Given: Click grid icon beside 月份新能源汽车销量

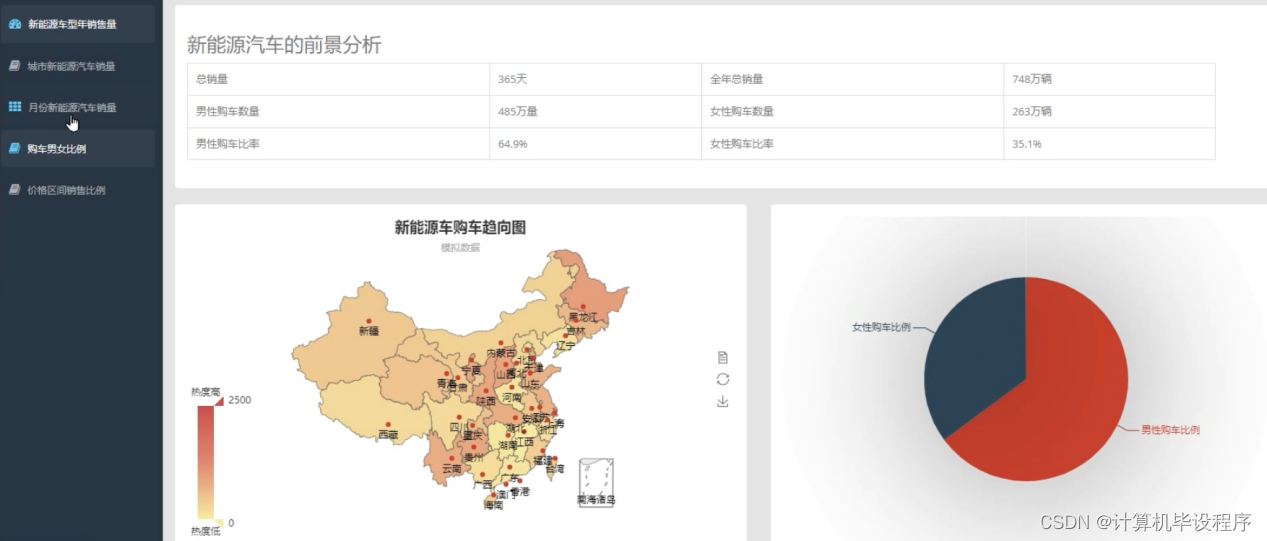Looking at the screenshot, I should (x=14, y=107).
